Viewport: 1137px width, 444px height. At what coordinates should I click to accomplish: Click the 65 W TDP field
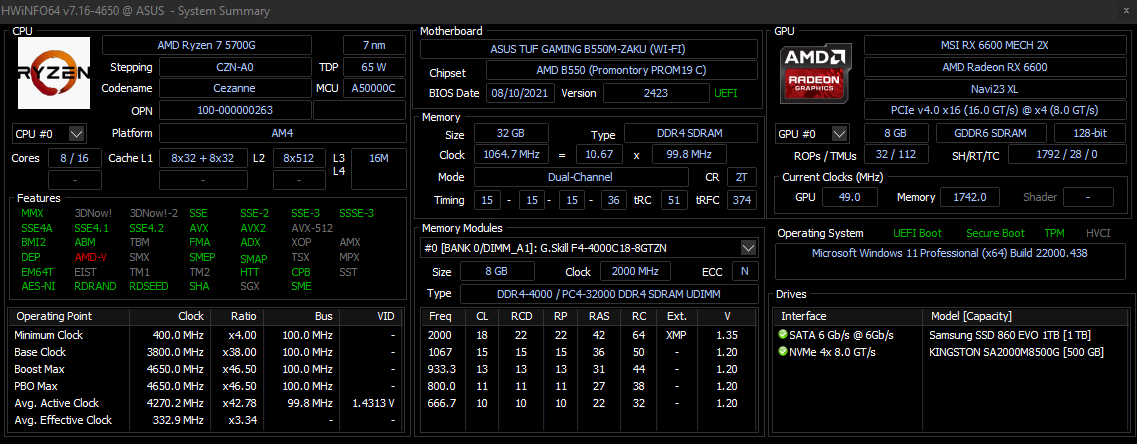[374, 67]
